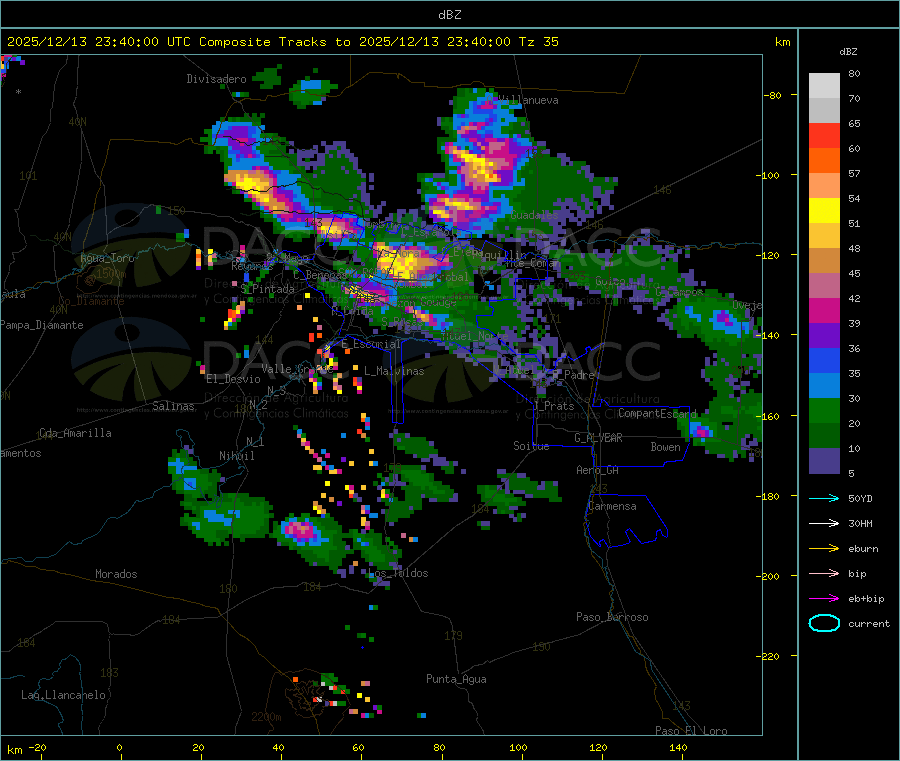Screen dimensions: 900x761
Task: Click the 'Cda_Amarilla' map label
Action: point(75,433)
